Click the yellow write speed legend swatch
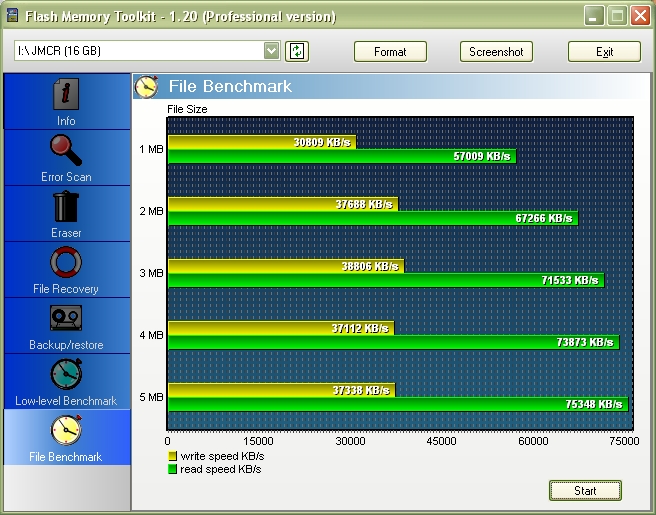 (173, 456)
